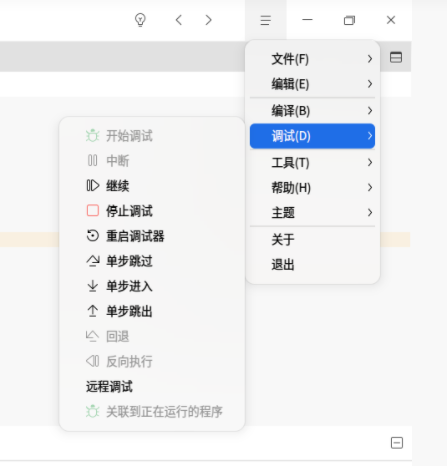Click the bug icon beside 关联到正在运行的程序
Viewport: 447px width, 466px height.
click(93, 411)
